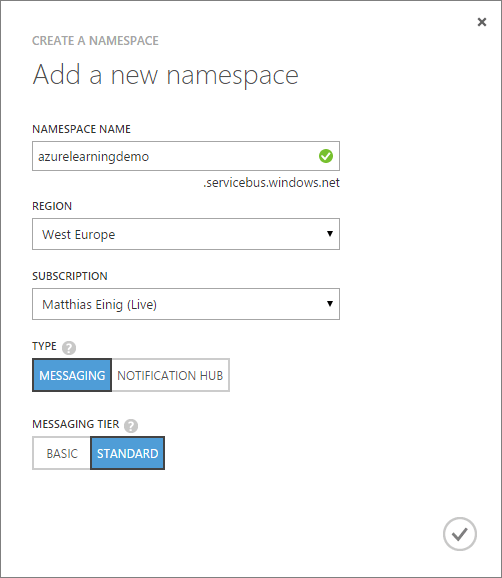Expand the Subscription dropdown arrow
The width and height of the screenshot is (502, 578).
[330, 304]
